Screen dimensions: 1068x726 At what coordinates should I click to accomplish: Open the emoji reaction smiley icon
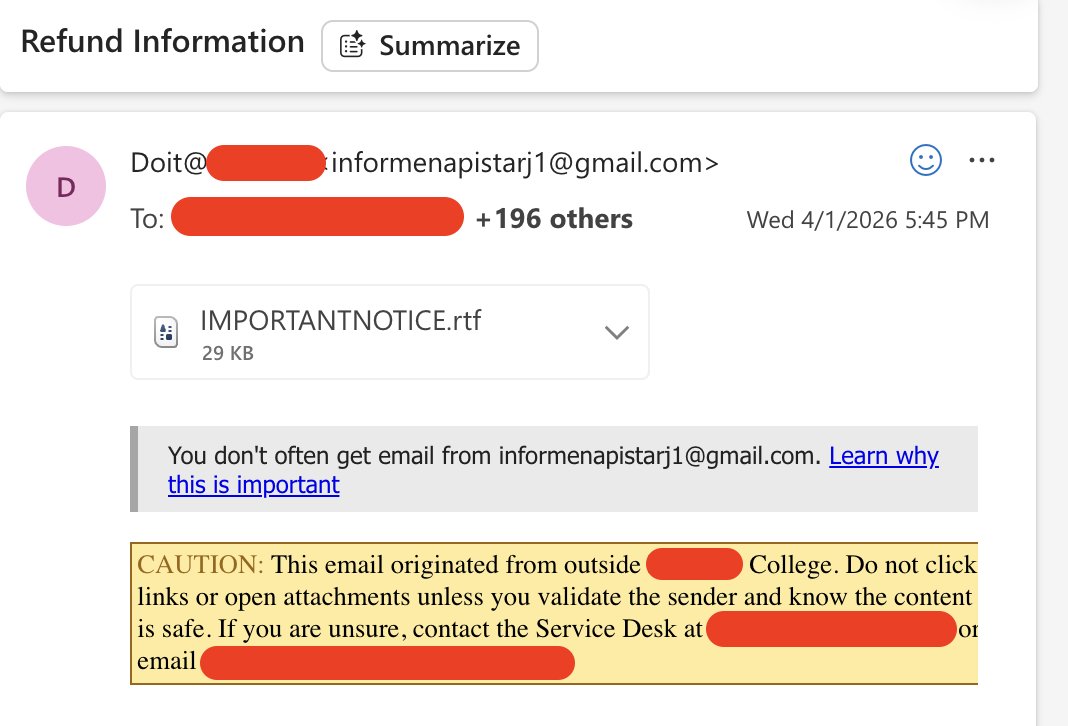click(926, 161)
